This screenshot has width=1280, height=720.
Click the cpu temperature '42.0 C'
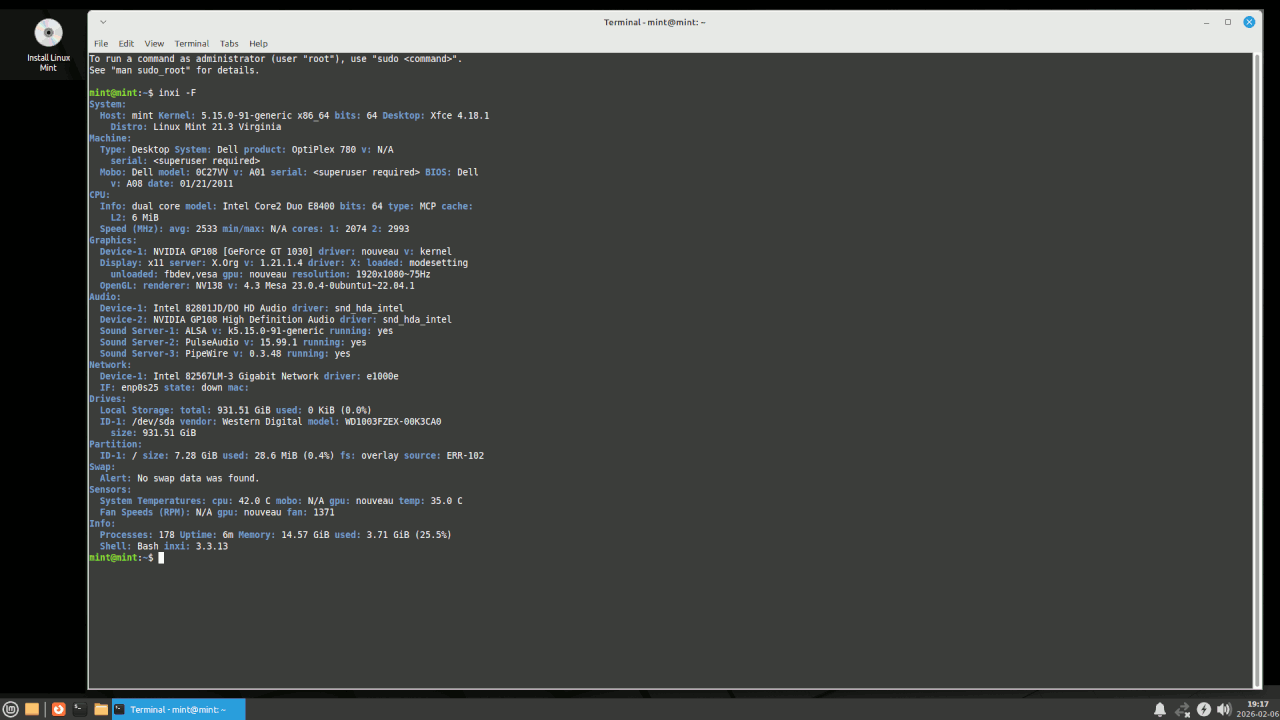255,501
